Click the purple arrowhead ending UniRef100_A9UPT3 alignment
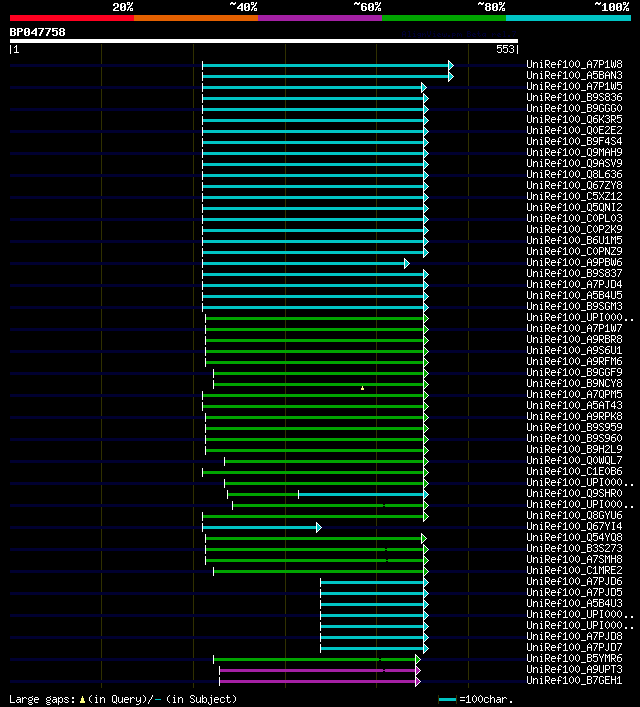640x707 pixels. pyautogui.click(x=418, y=670)
